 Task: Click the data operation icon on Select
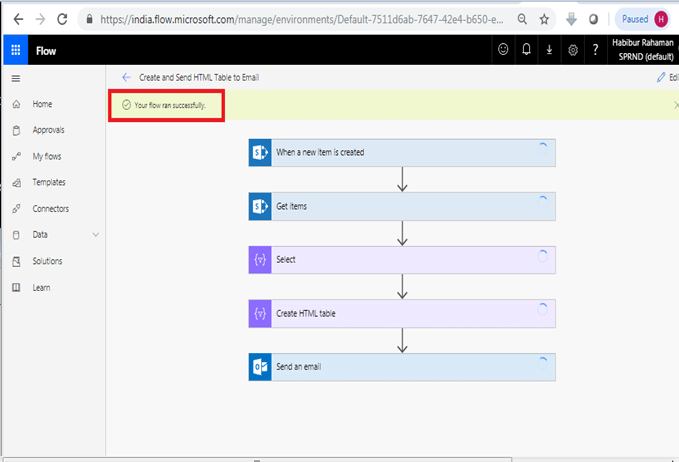[x=260, y=260]
